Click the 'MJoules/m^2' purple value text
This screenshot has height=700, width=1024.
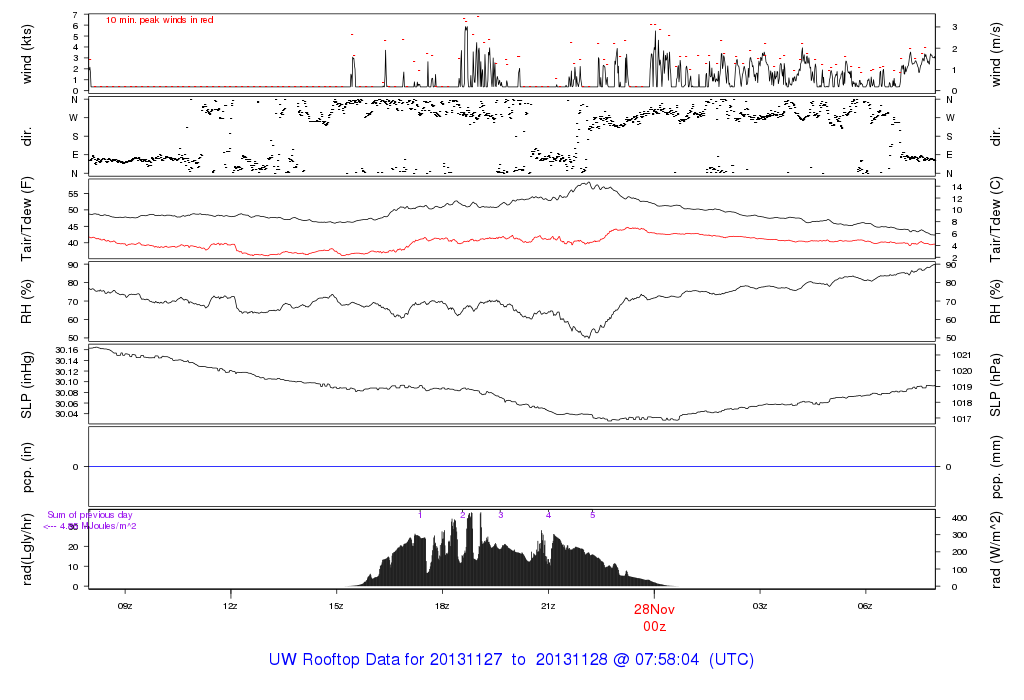tap(108, 526)
